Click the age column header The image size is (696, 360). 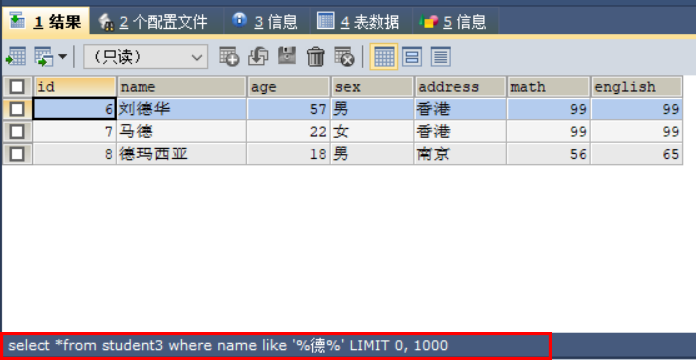289,87
